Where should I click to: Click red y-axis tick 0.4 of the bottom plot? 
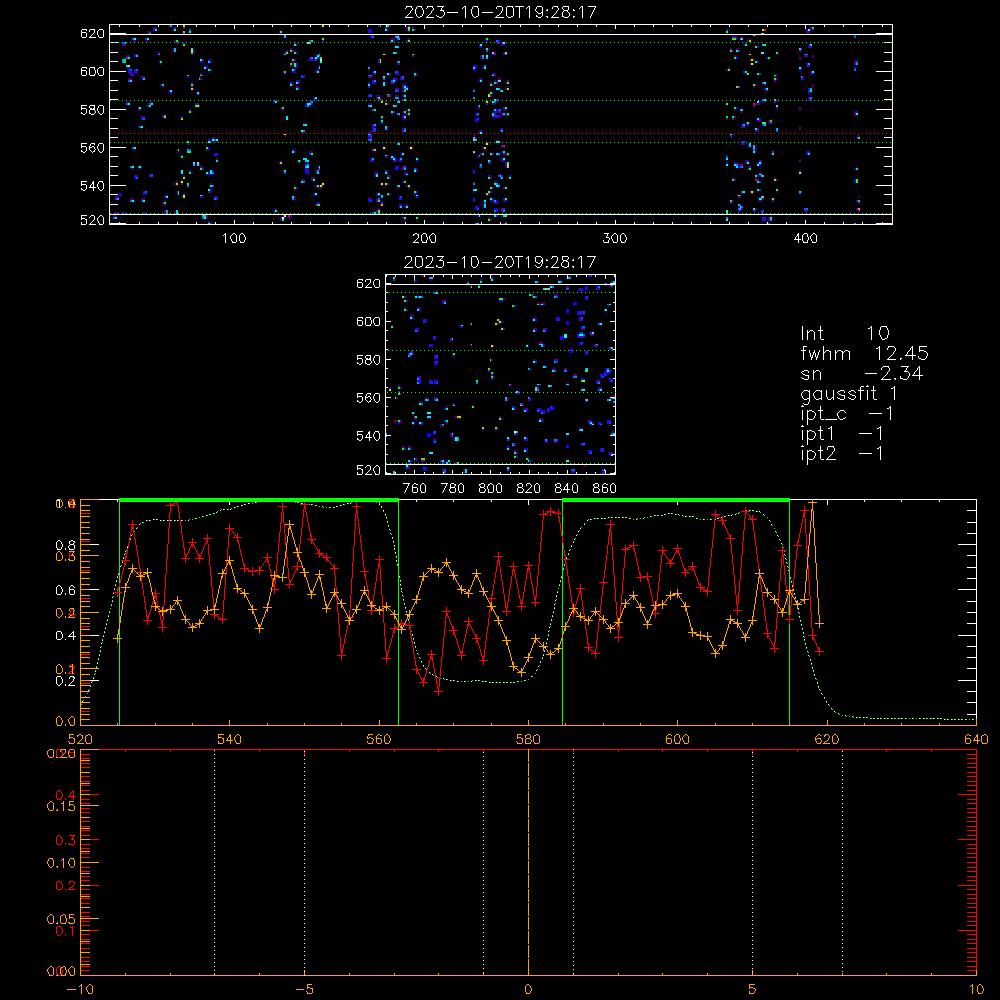coord(66,795)
